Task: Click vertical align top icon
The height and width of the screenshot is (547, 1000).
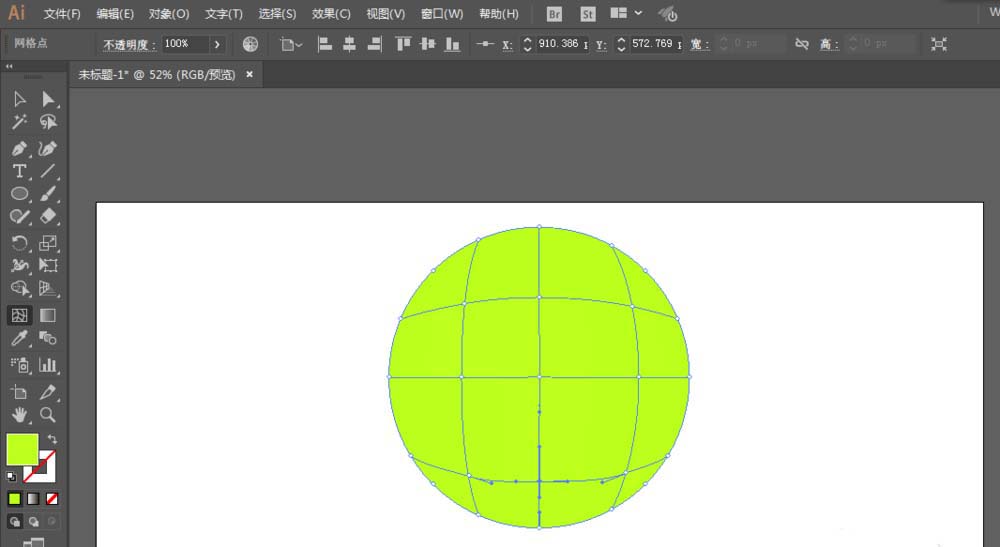Action: [403, 44]
